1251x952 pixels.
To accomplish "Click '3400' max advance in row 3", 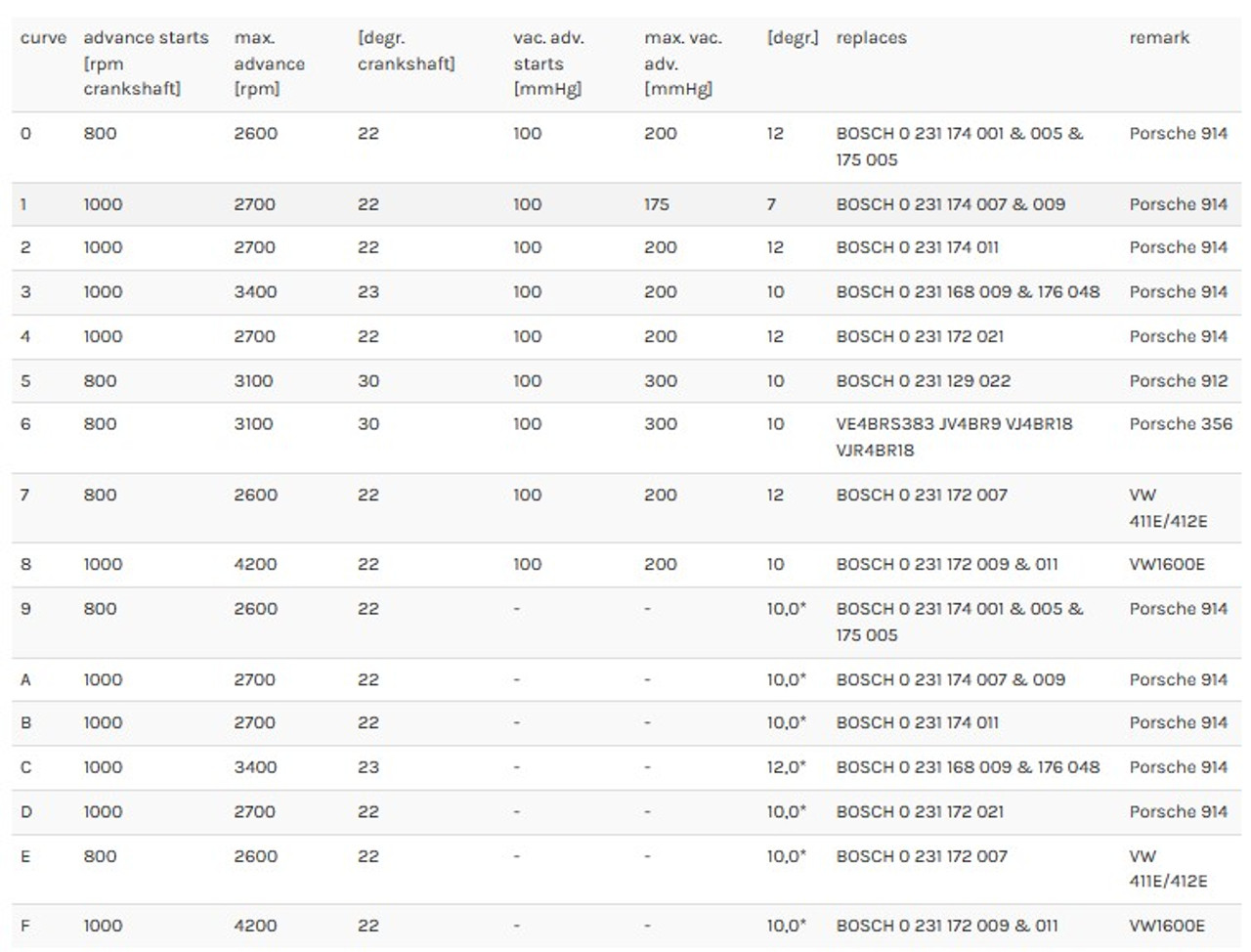I will (x=255, y=292).
